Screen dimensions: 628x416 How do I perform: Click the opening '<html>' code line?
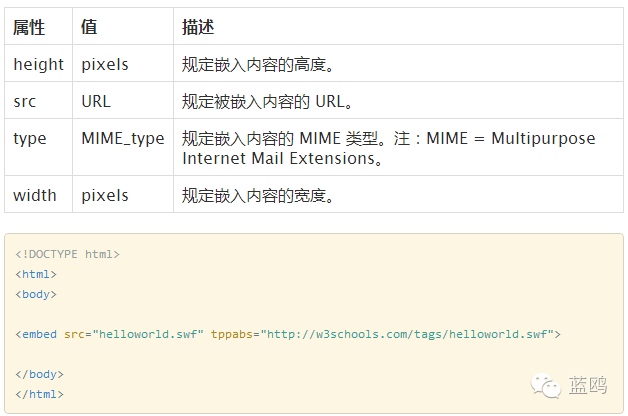pos(36,274)
